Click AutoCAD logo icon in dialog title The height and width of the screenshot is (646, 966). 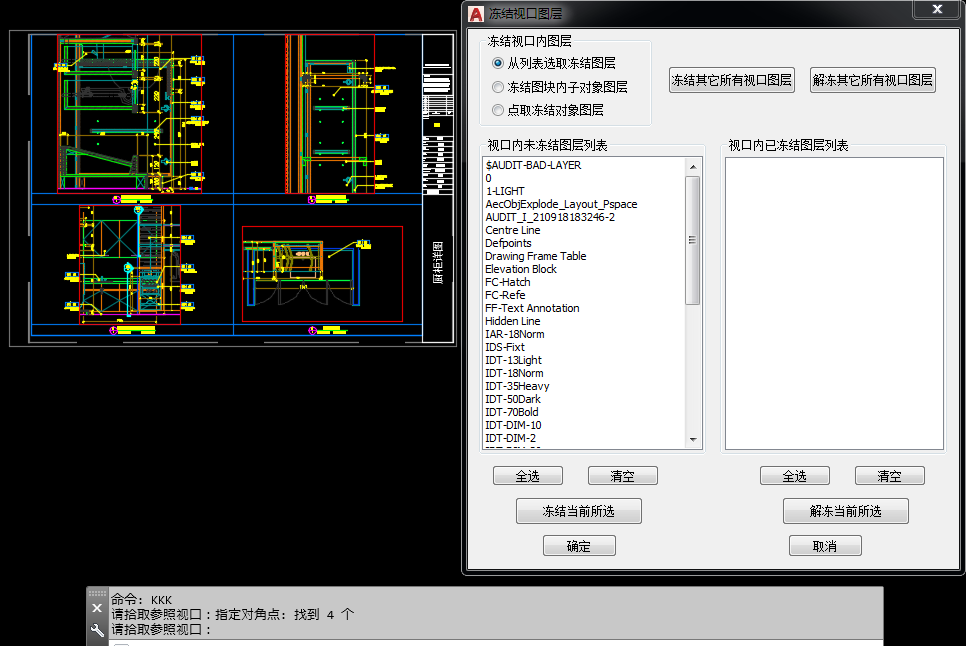[x=476, y=14]
